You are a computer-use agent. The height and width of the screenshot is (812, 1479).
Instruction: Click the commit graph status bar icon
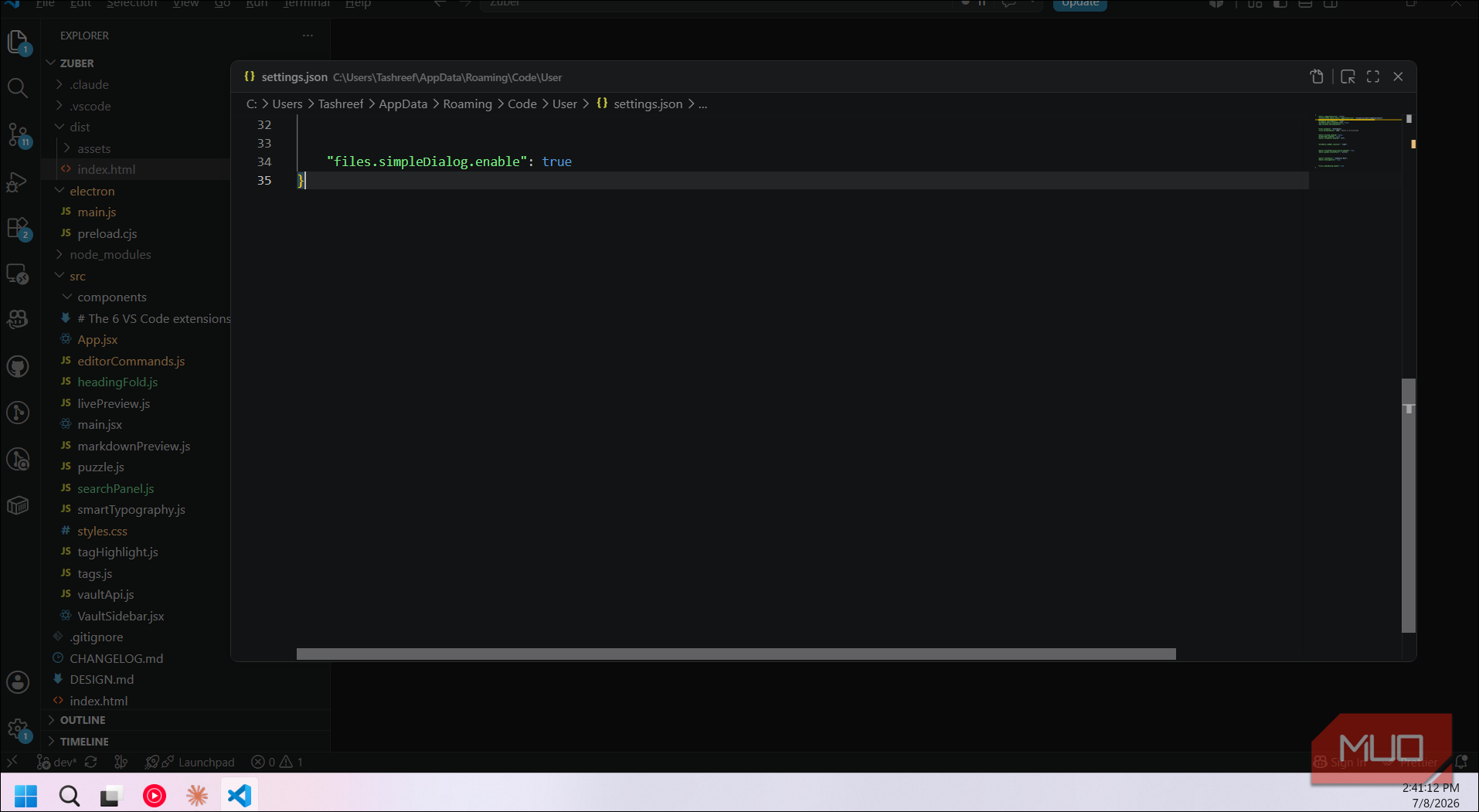coord(121,762)
